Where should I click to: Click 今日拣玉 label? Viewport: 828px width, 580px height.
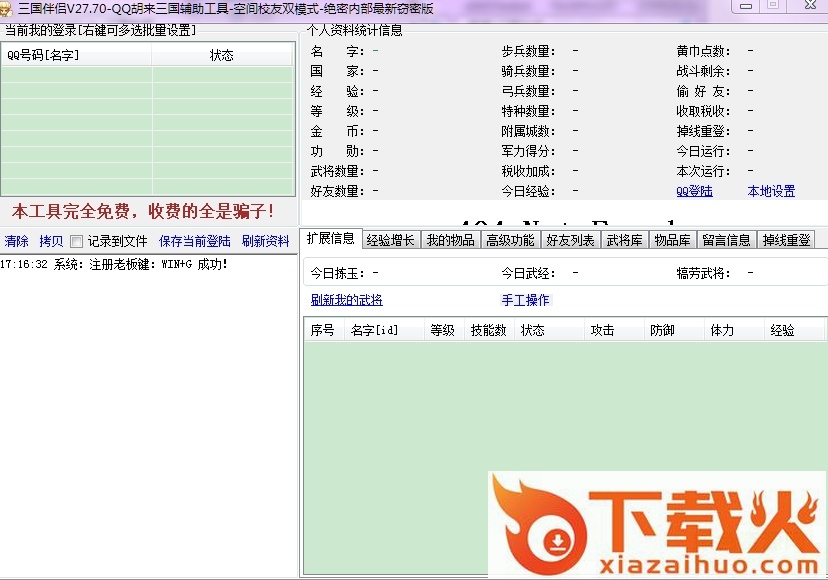tap(337, 273)
